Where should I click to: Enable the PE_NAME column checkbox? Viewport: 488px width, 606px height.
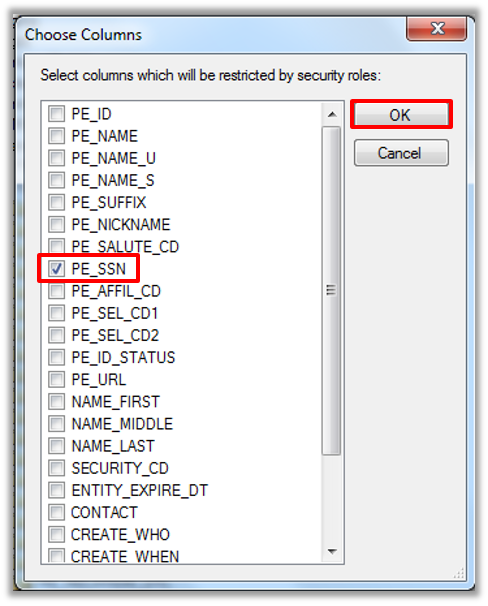pos(56,136)
